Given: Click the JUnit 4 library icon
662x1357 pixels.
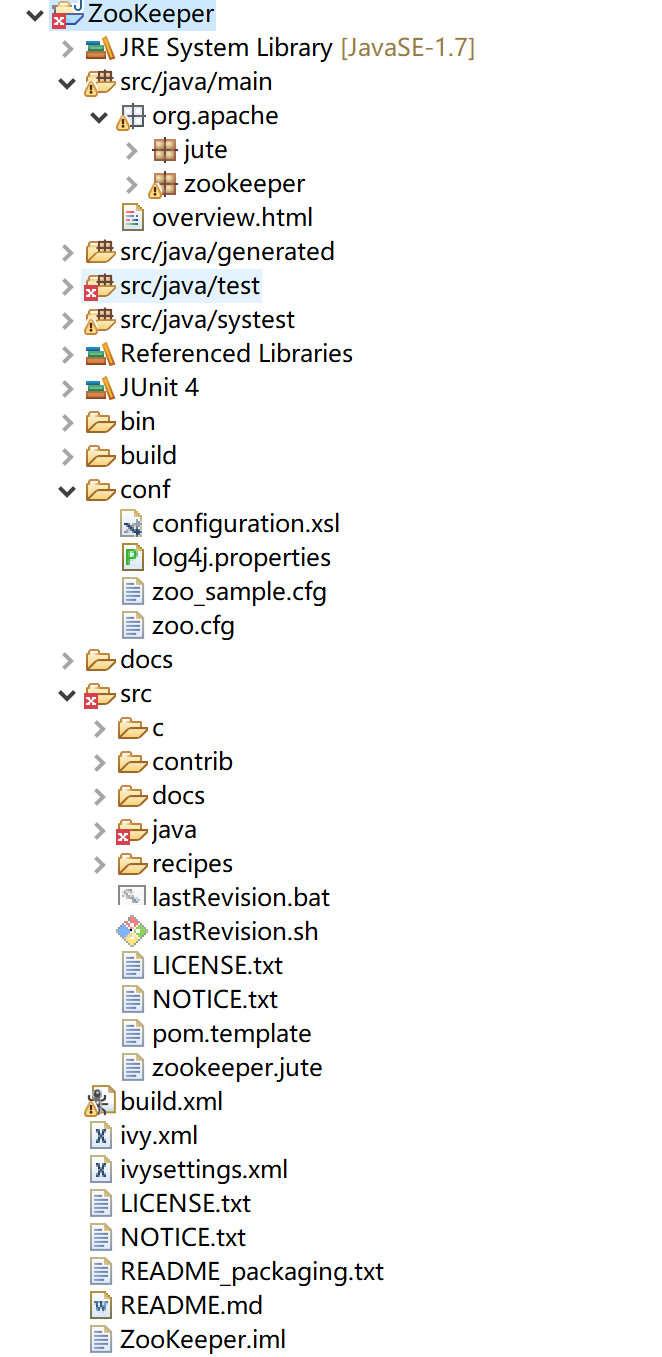Looking at the screenshot, I should click(99, 388).
